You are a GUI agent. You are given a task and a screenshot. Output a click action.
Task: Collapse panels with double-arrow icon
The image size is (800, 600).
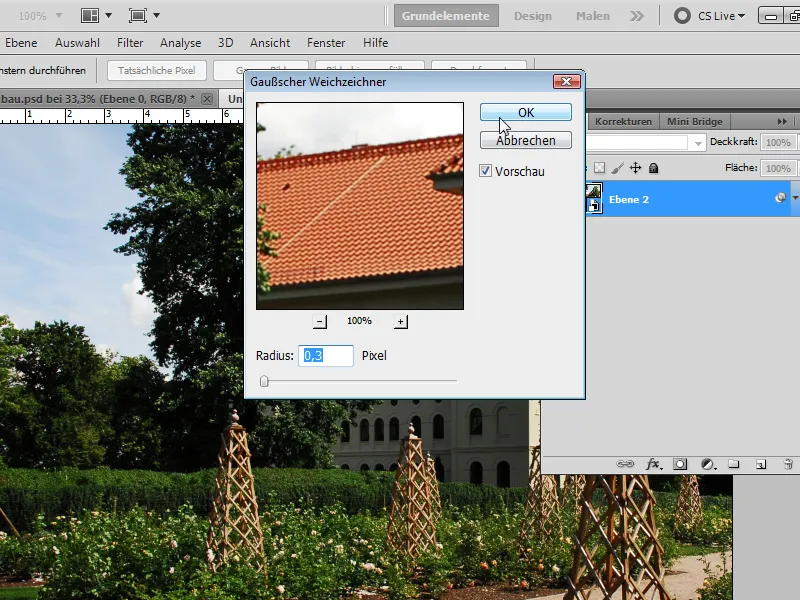click(782, 121)
